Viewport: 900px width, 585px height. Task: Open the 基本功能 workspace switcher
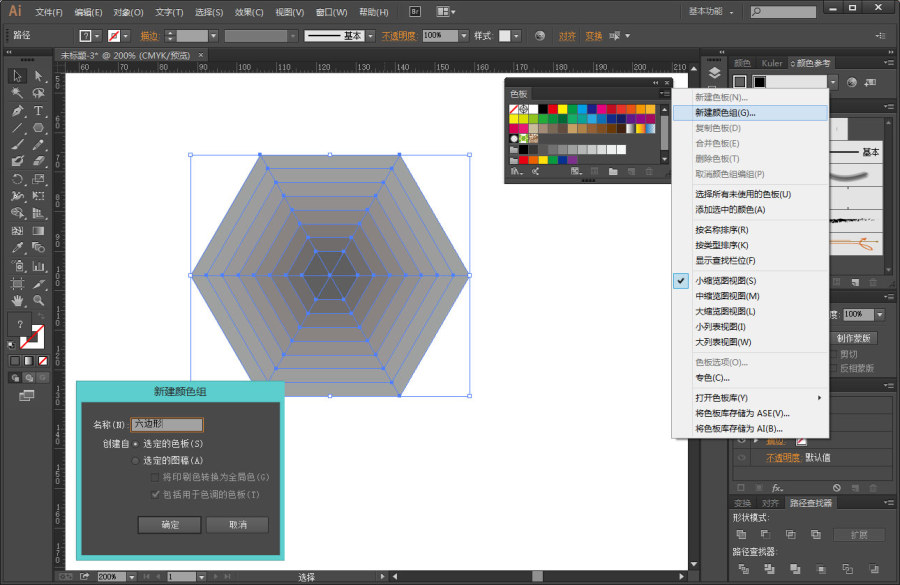(711, 11)
